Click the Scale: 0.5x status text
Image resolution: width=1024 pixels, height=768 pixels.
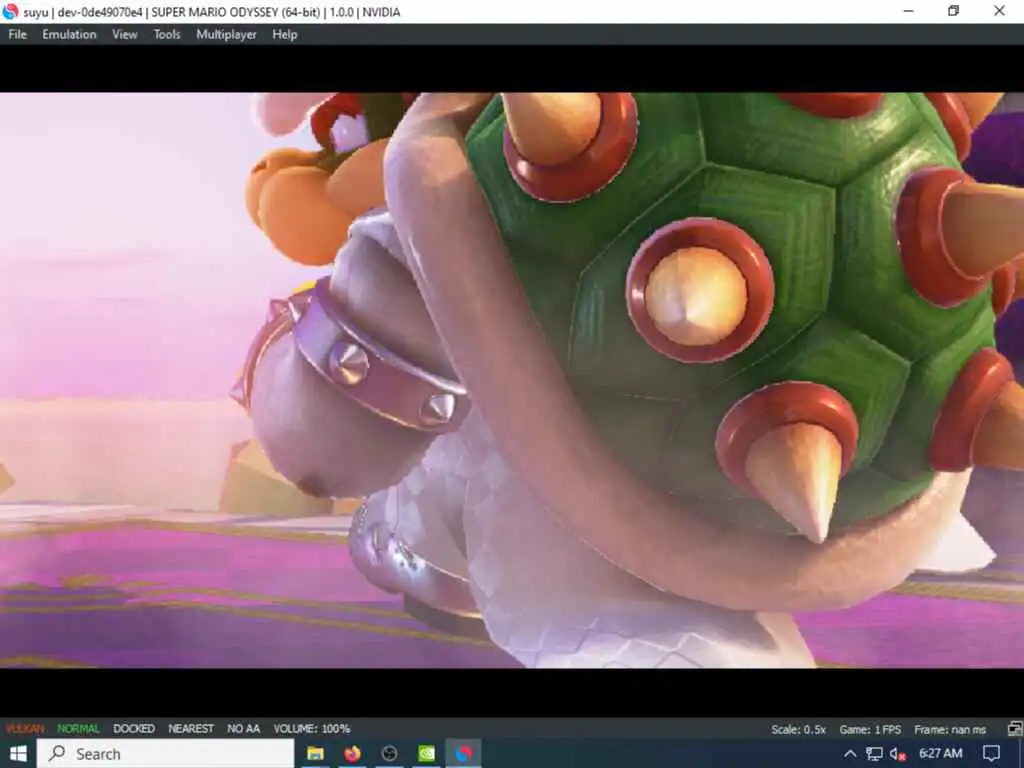point(798,729)
